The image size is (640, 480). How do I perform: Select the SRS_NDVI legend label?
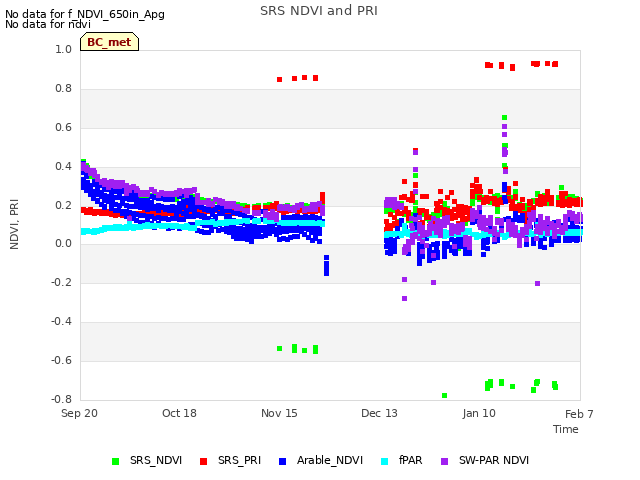(156, 460)
